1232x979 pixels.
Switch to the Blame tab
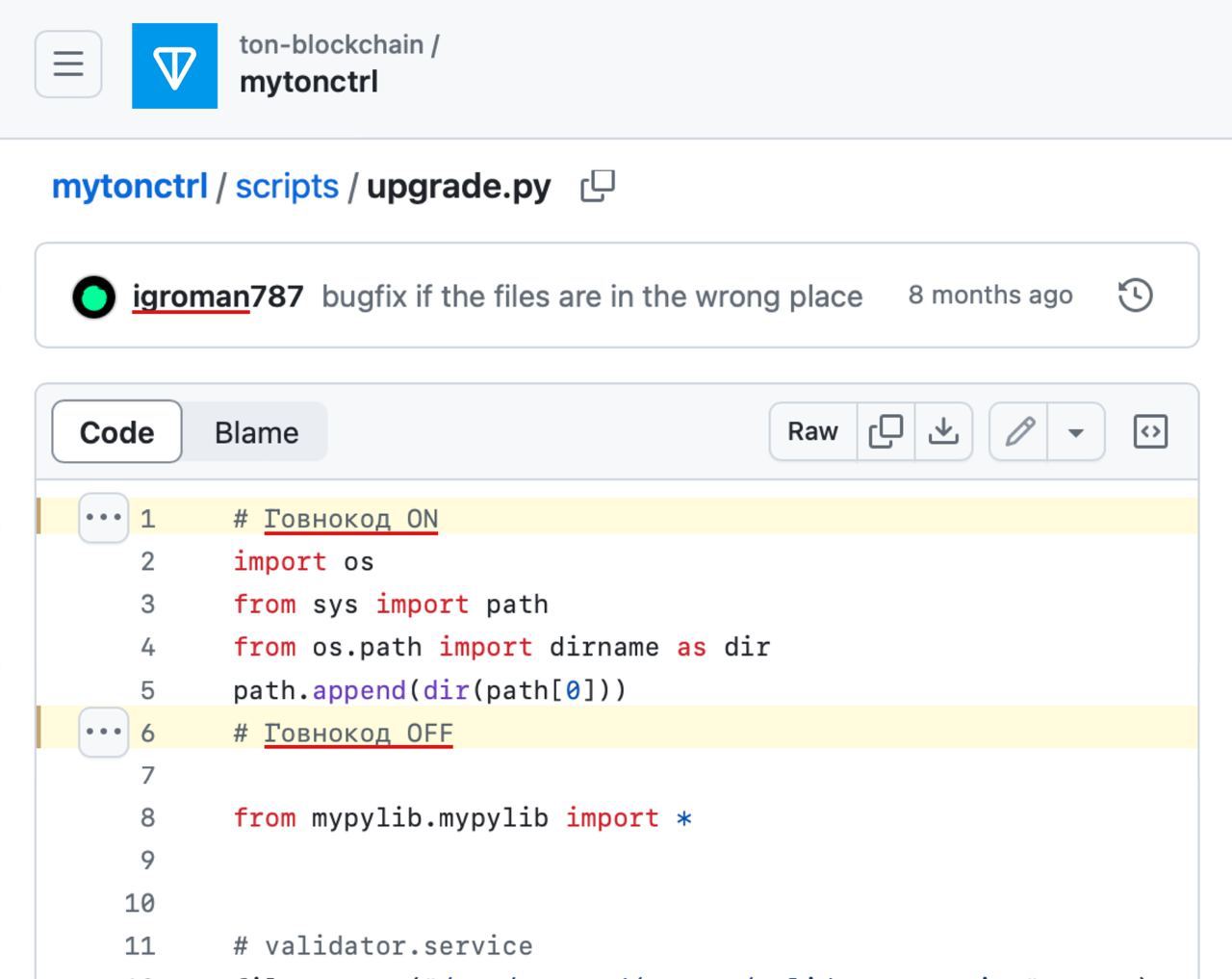coord(256,432)
